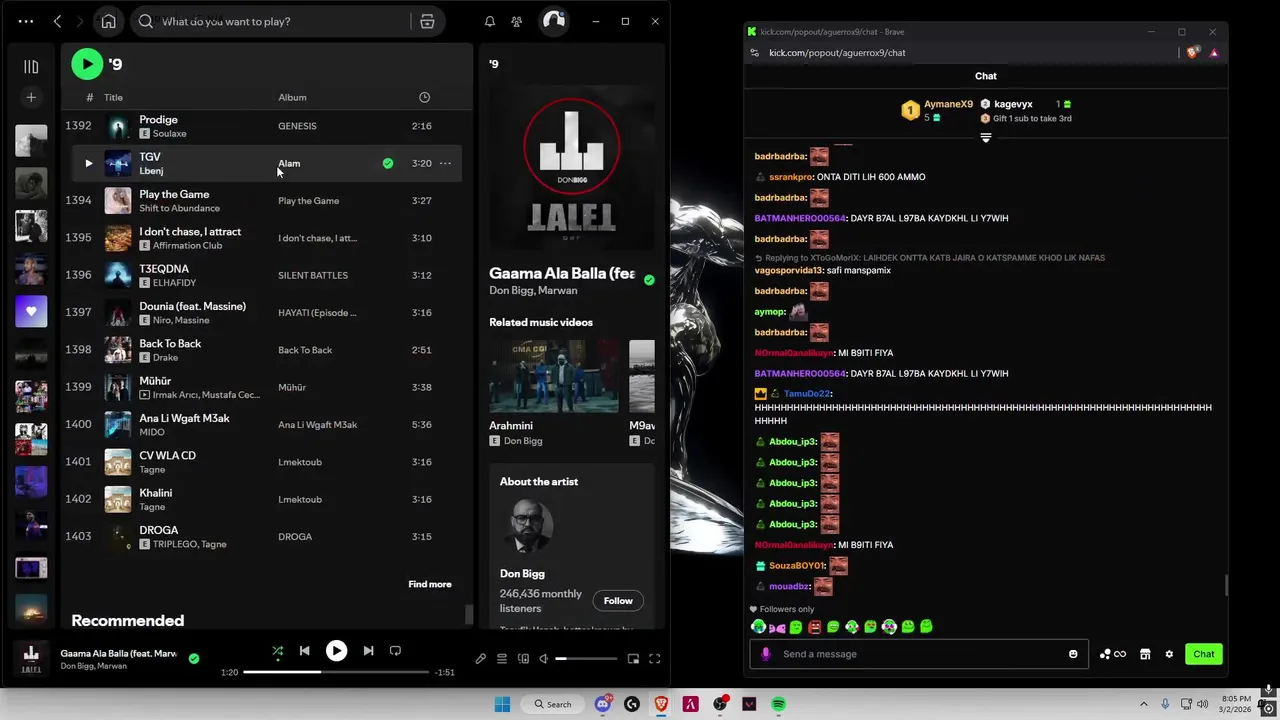Select the DROGA track title
This screenshot has width=1280, height=720.
(159, 530)
